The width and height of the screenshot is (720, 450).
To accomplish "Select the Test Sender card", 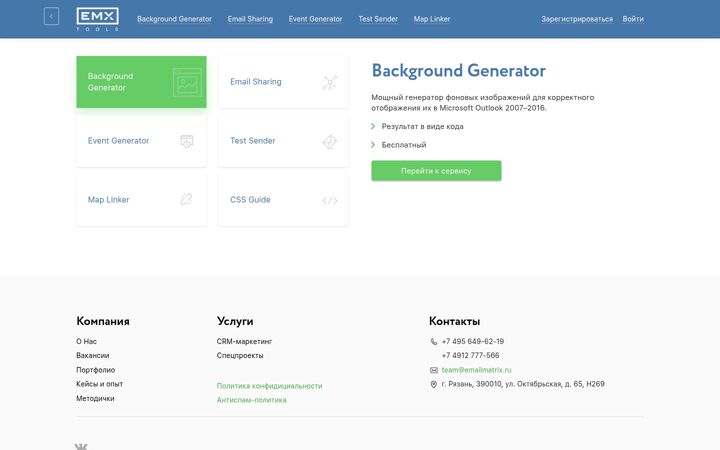I will pyautogui.click(x=283, y=141).
